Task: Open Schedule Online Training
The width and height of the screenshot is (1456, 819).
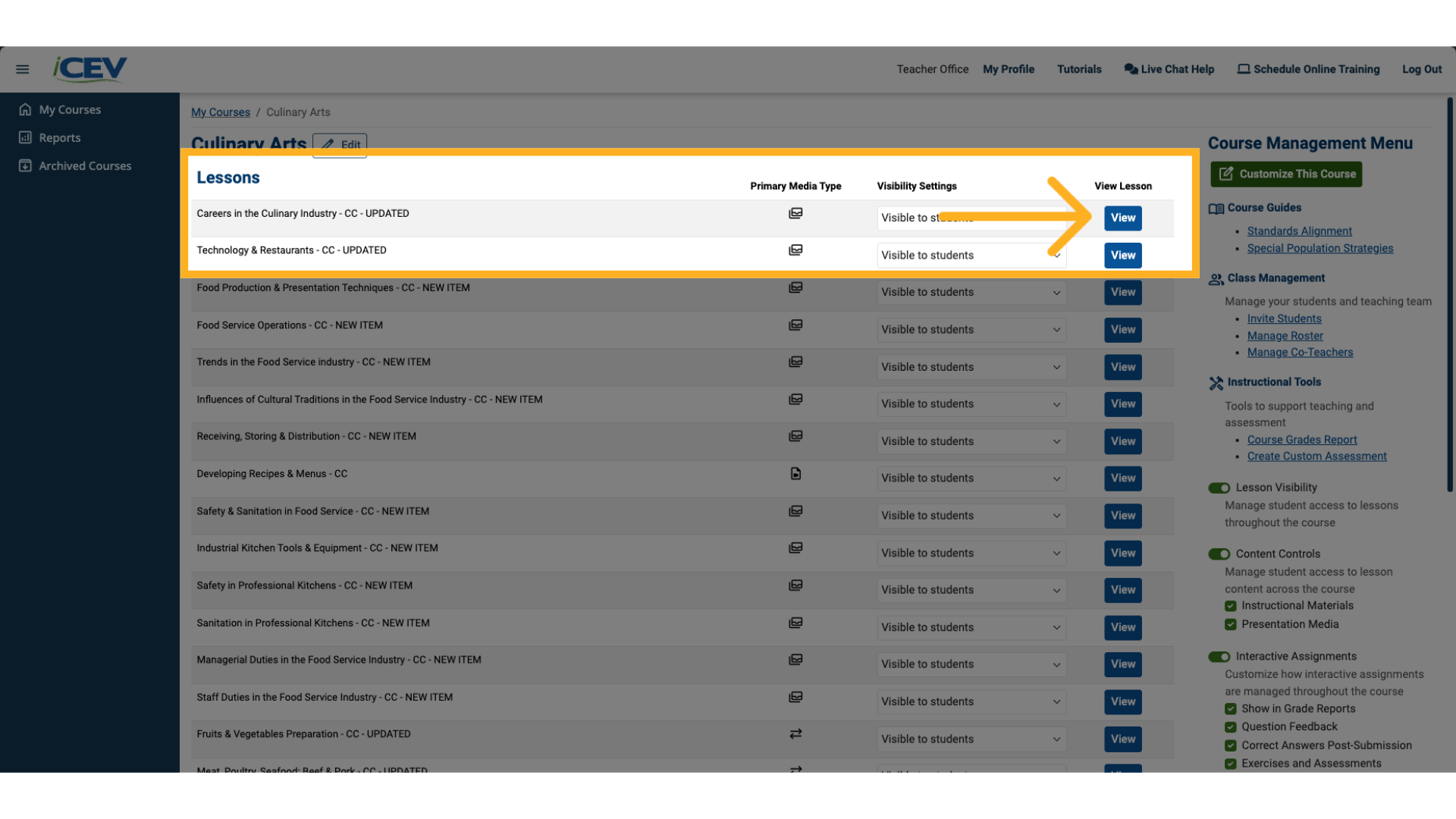Action: (x=1309, y=69)
